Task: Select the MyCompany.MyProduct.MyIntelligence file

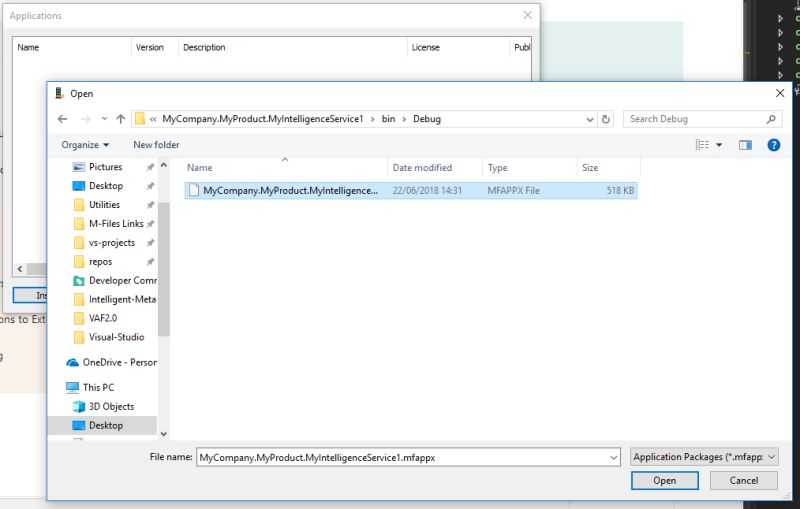Action: [411, 191]
